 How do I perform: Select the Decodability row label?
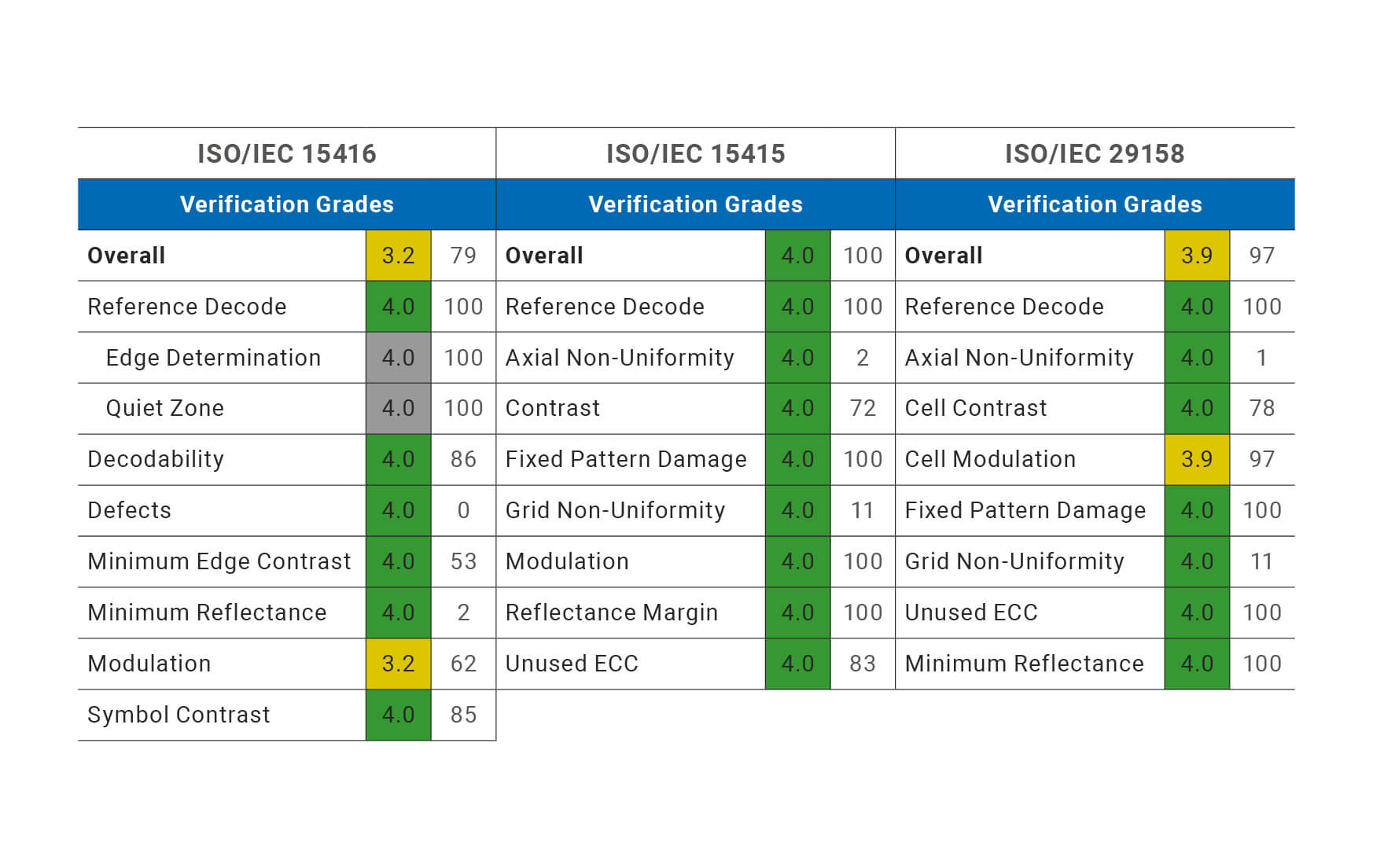tap(156, 459)
